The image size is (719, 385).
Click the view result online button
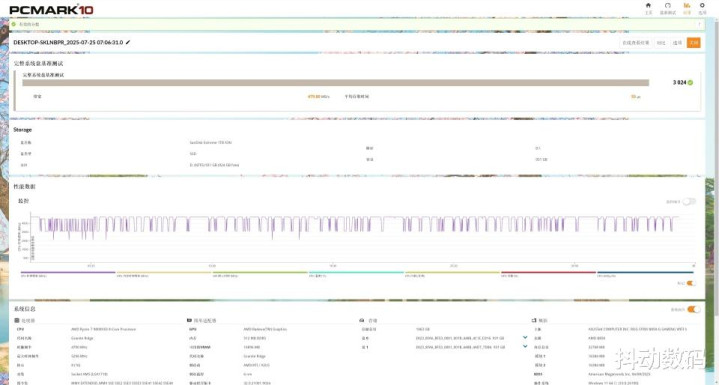coord(635,43)
